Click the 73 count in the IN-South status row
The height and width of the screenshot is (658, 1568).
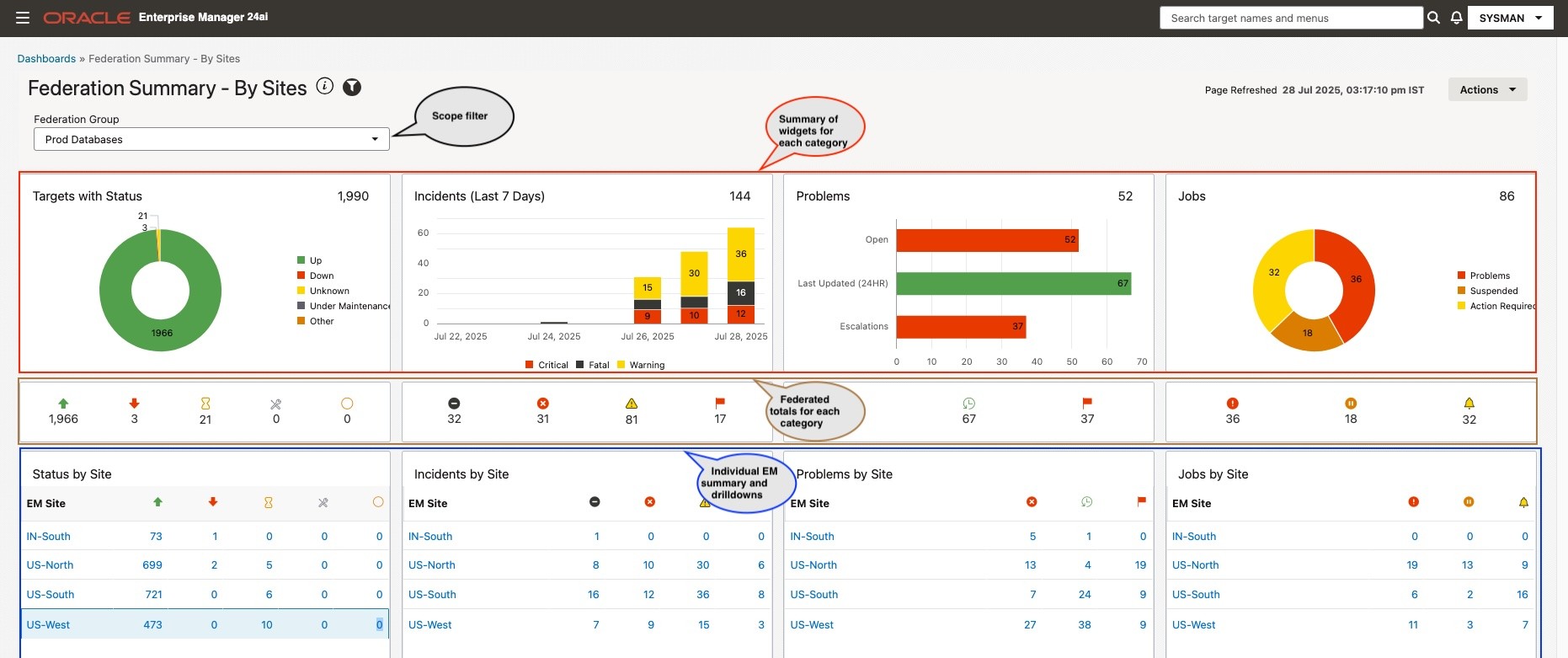(156, 537)
